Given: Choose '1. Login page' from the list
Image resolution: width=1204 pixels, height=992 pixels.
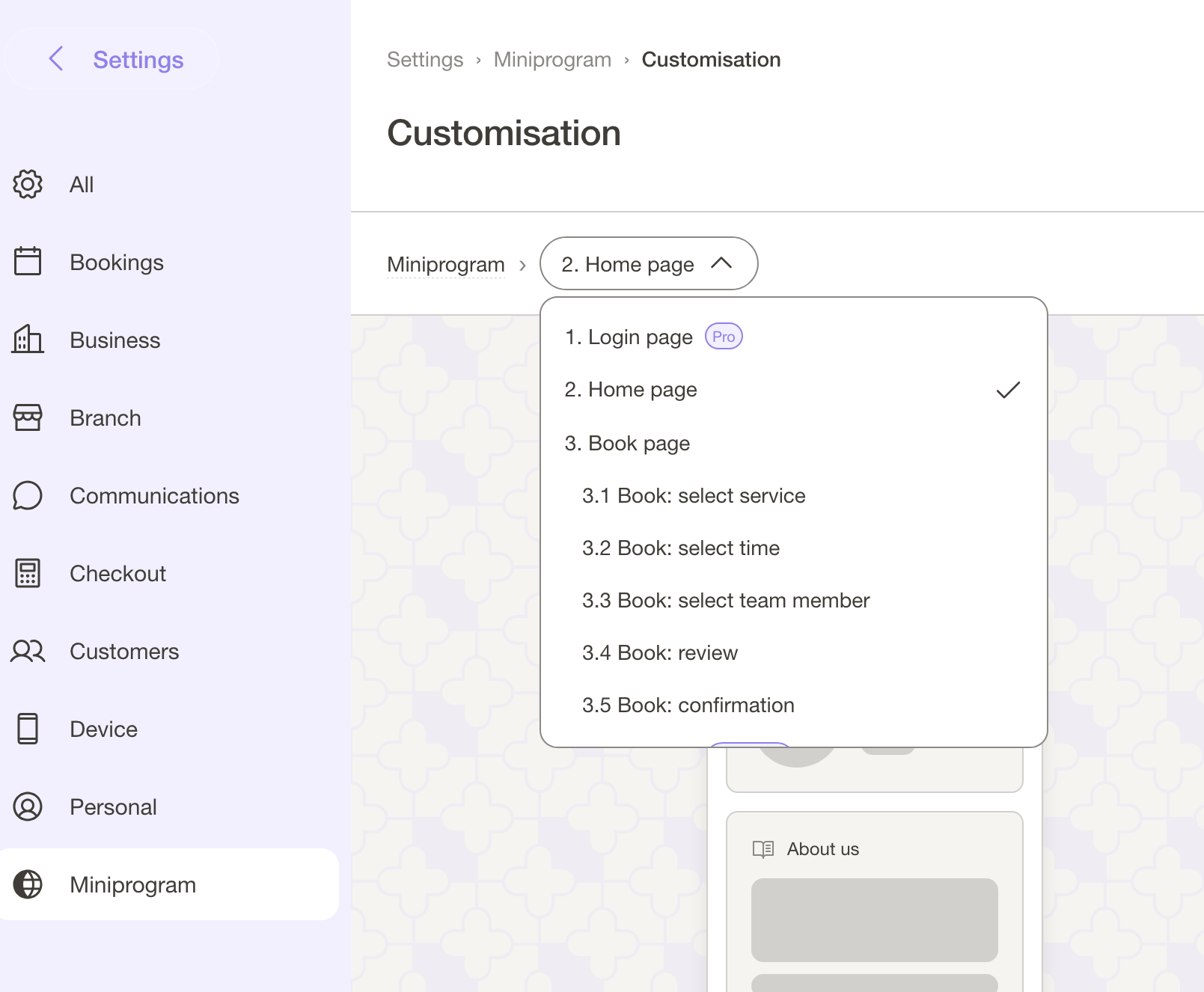Looking at the screenshot, I should [793, 337].
